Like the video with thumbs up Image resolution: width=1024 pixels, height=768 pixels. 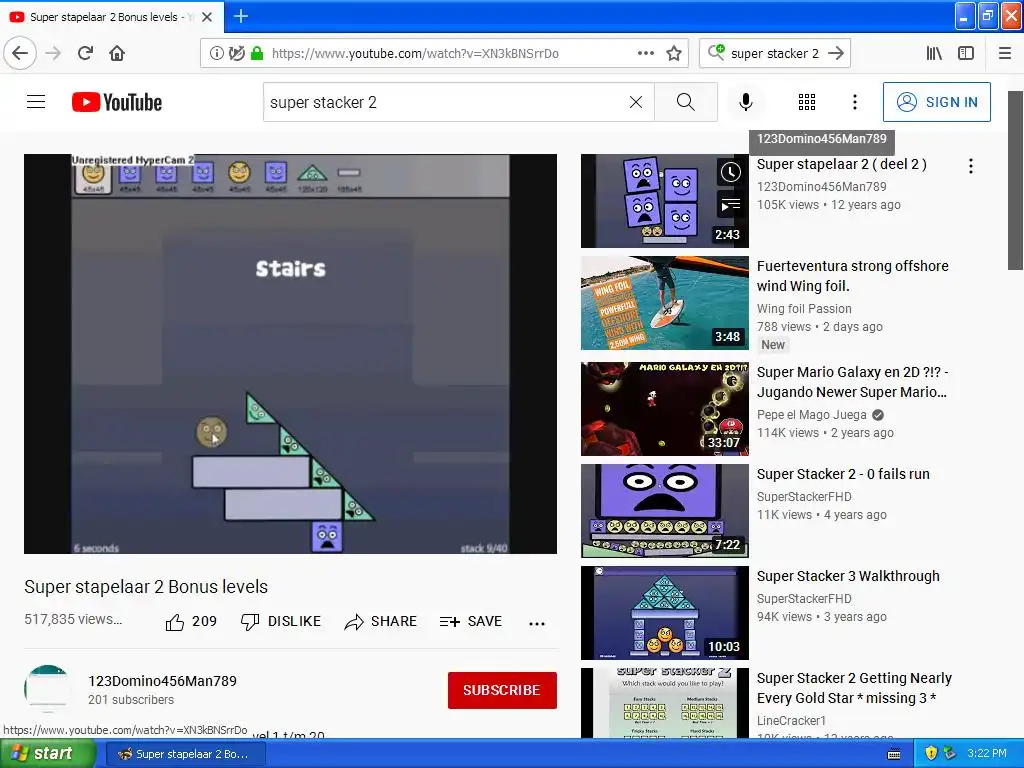tap(191, 622)
